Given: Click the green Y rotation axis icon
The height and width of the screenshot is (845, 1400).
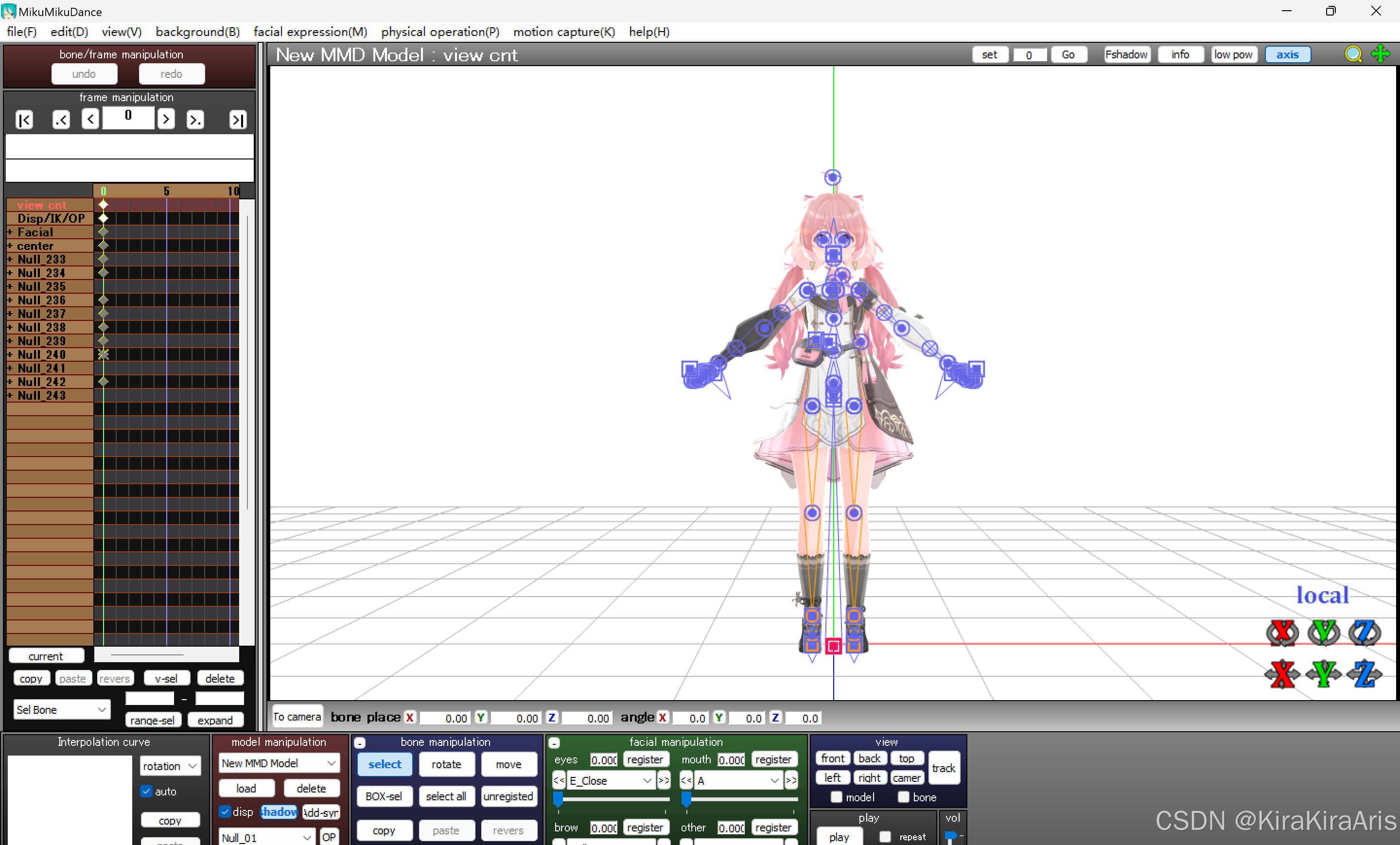Looking at the screenshot, I should 1323,633.
